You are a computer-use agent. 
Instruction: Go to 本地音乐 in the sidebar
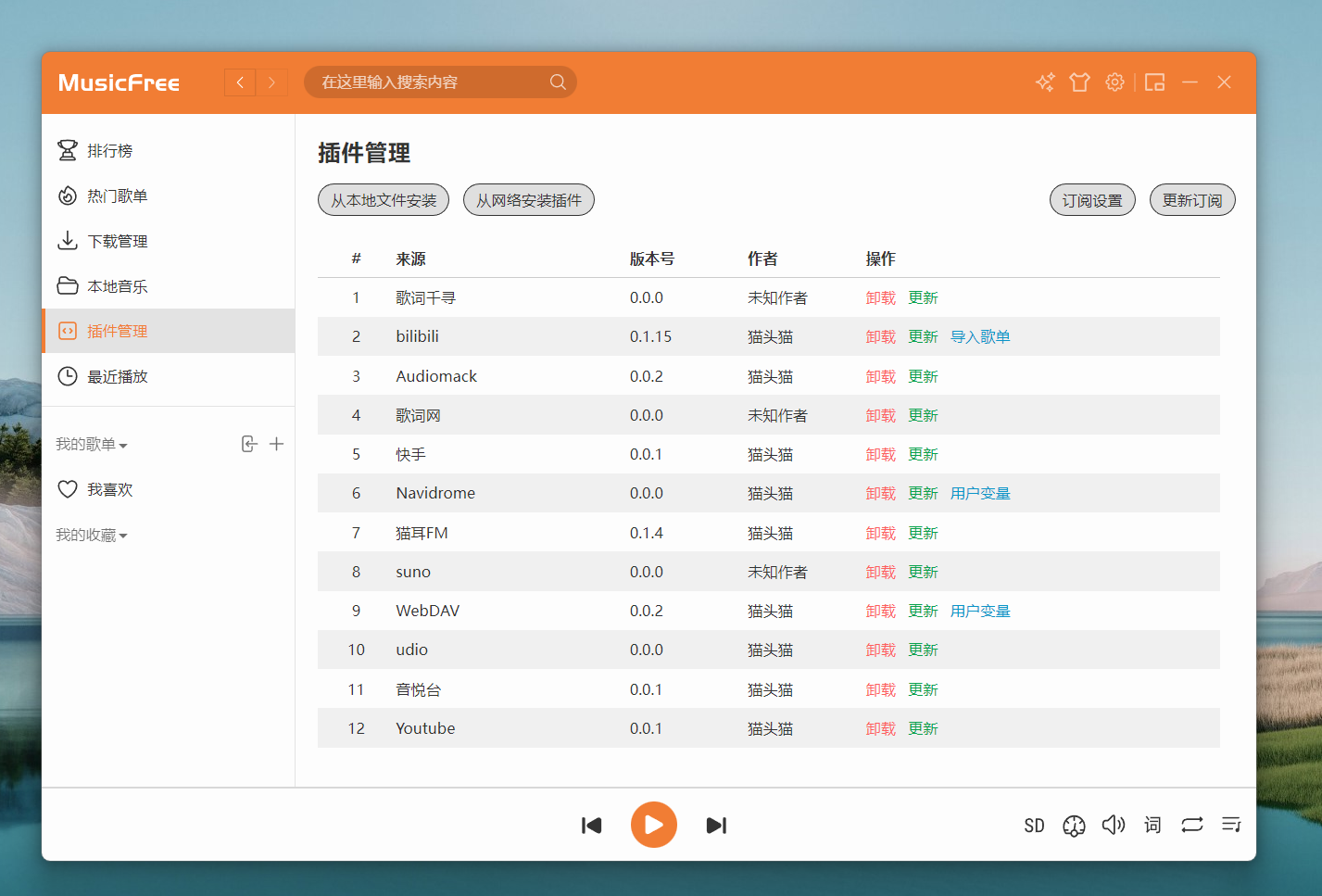click(117, 286)
